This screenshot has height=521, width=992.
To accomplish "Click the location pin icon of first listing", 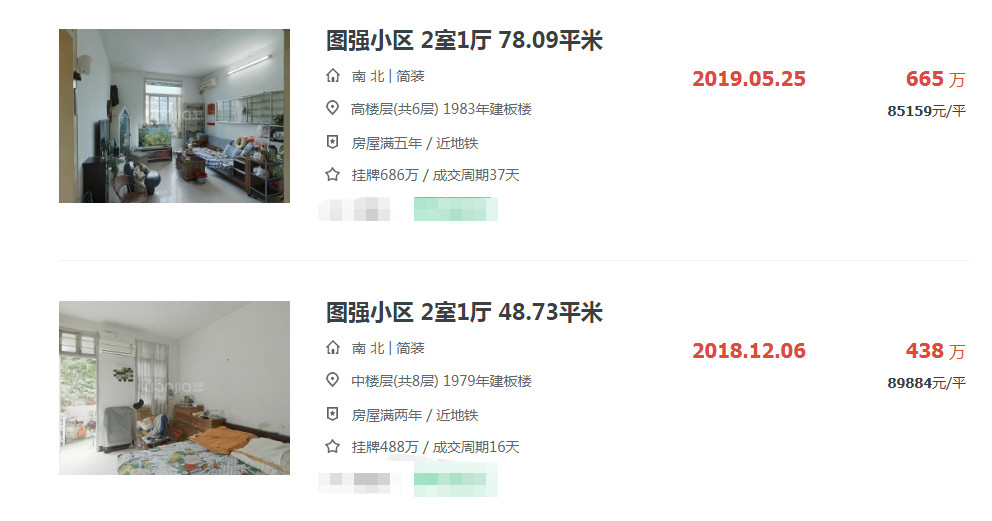I will pyautogui.click(x=333, y=108).
